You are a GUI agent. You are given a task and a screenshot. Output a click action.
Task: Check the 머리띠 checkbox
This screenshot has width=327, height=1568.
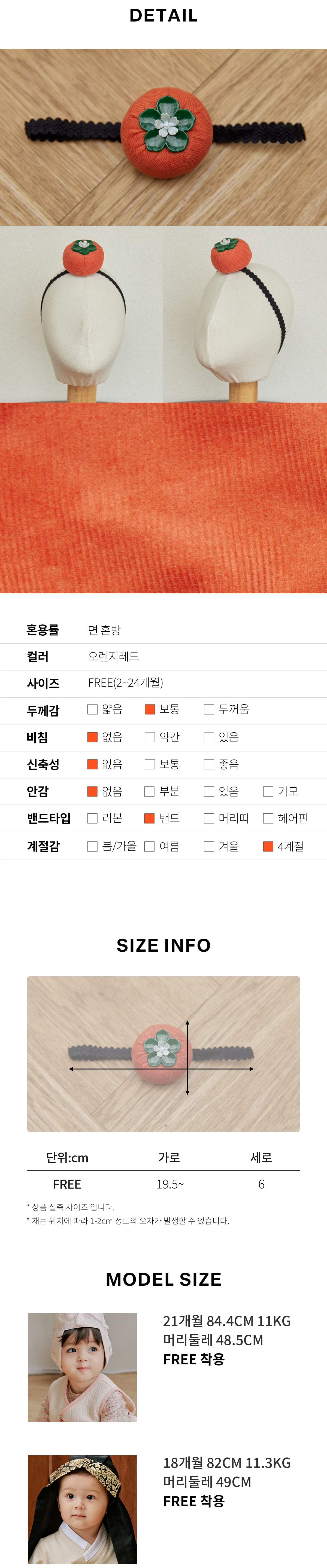coord(209,818)
